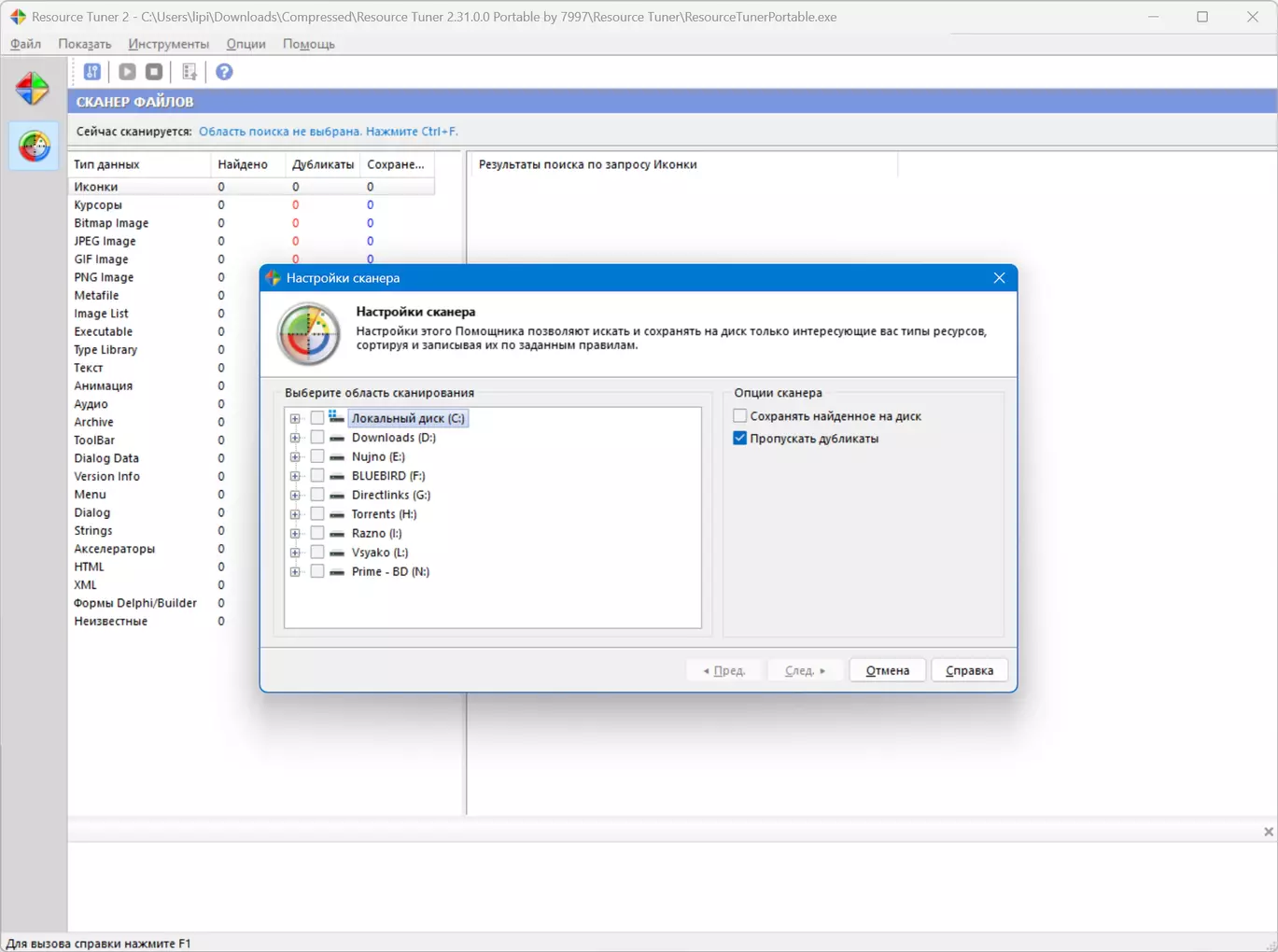Select the Формы Delphi/Builder row

[164, 603]
